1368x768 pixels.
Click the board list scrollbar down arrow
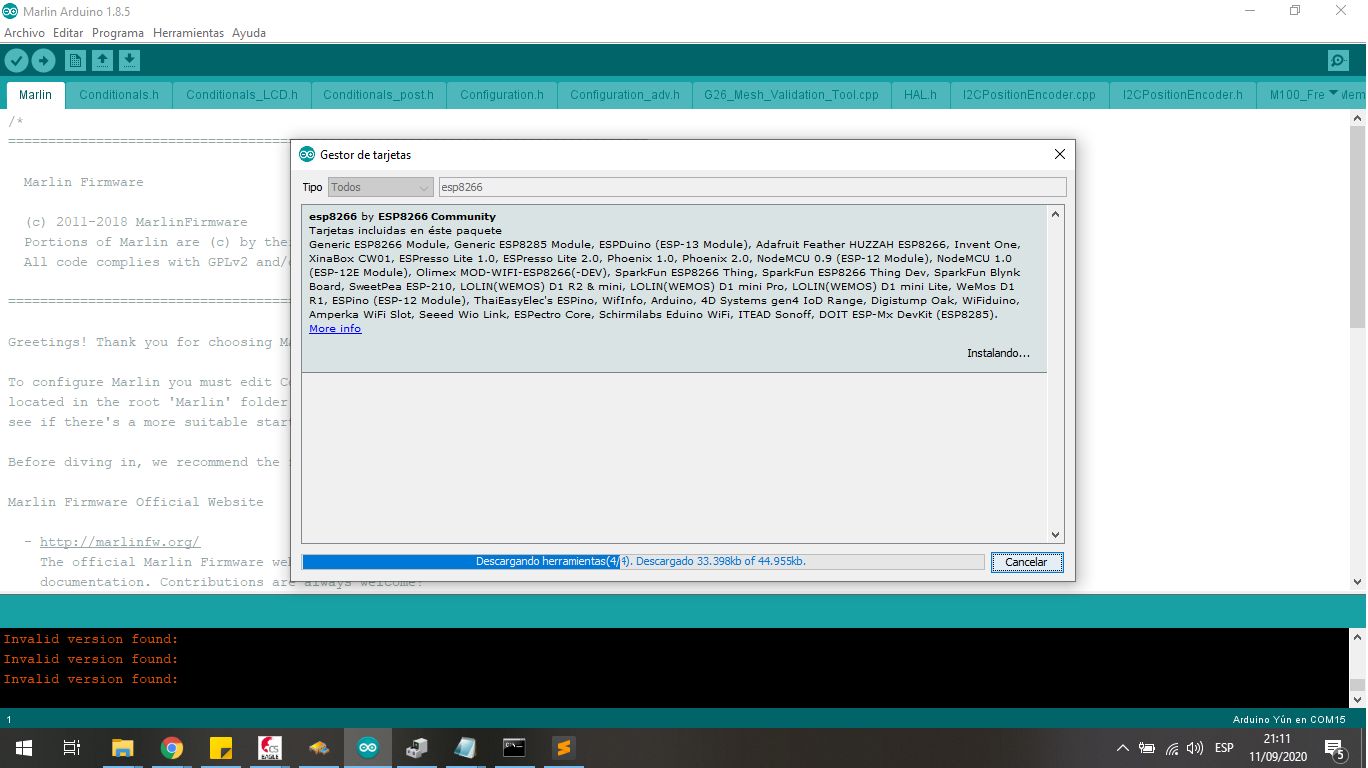click(x=1056, y=535)
